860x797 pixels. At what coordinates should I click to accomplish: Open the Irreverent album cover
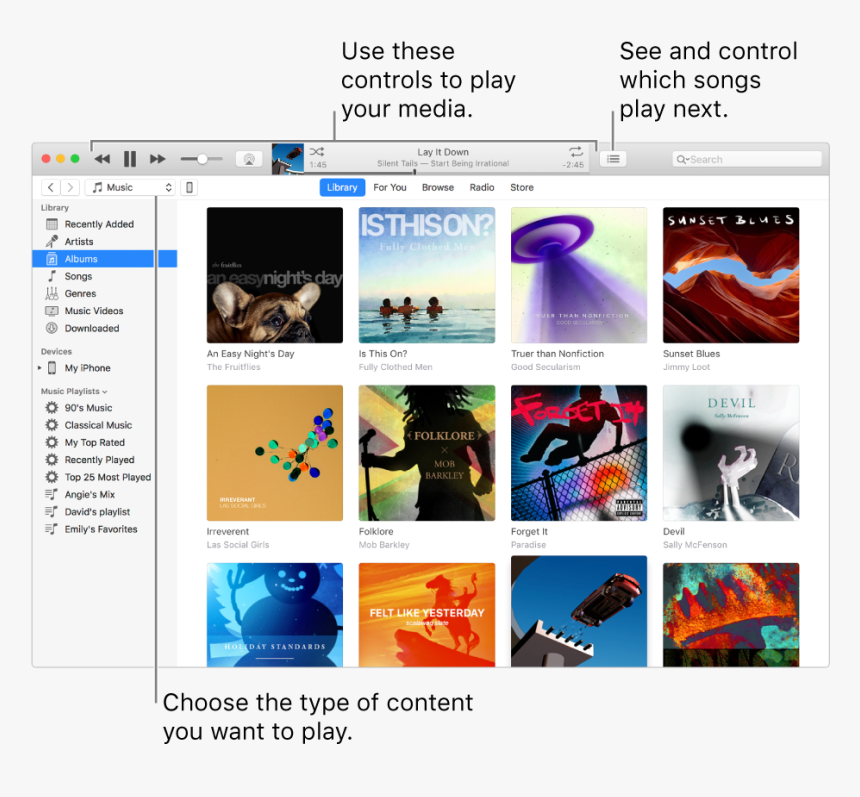click(x=275, y=453)
